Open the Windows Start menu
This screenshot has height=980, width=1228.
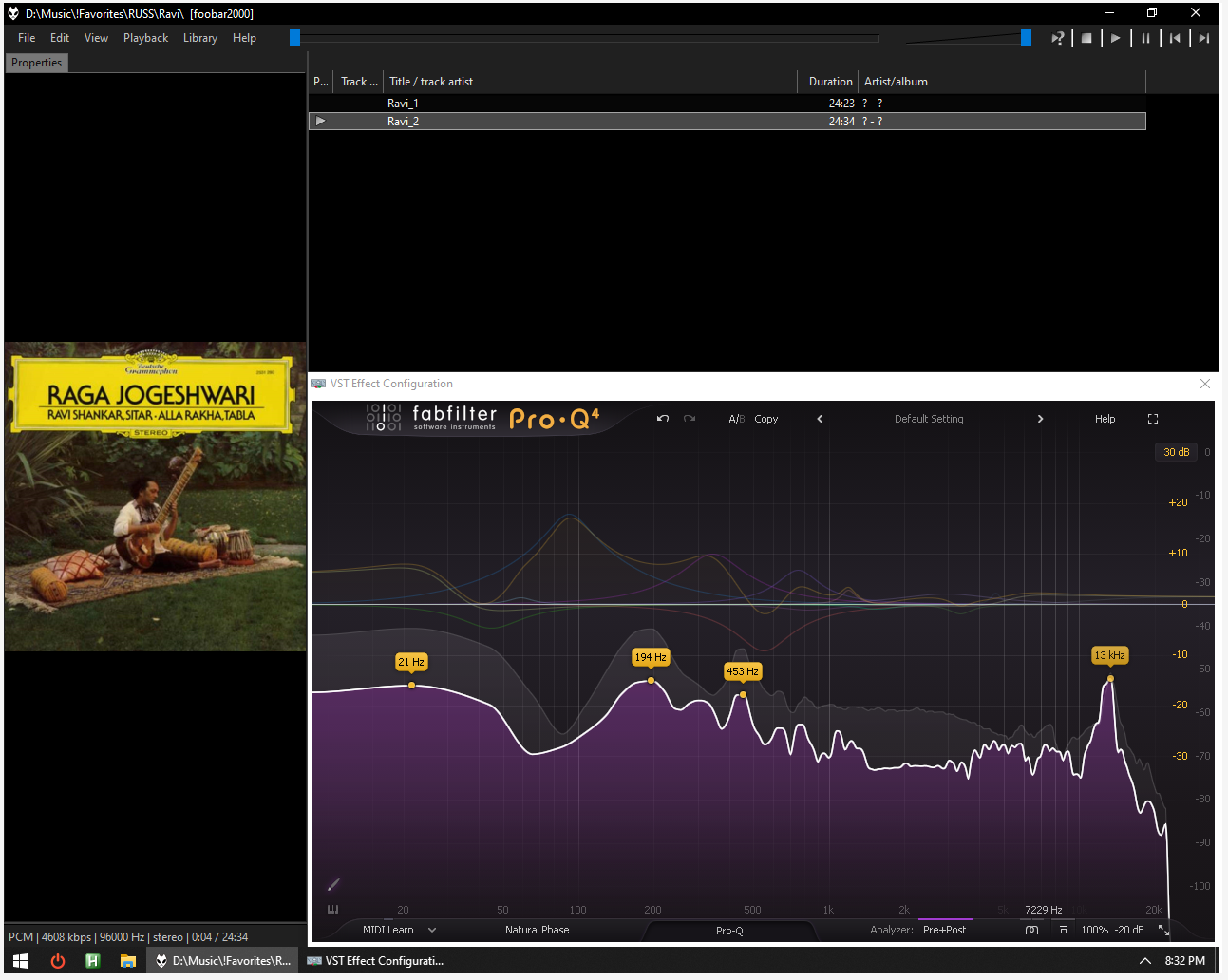21,961
